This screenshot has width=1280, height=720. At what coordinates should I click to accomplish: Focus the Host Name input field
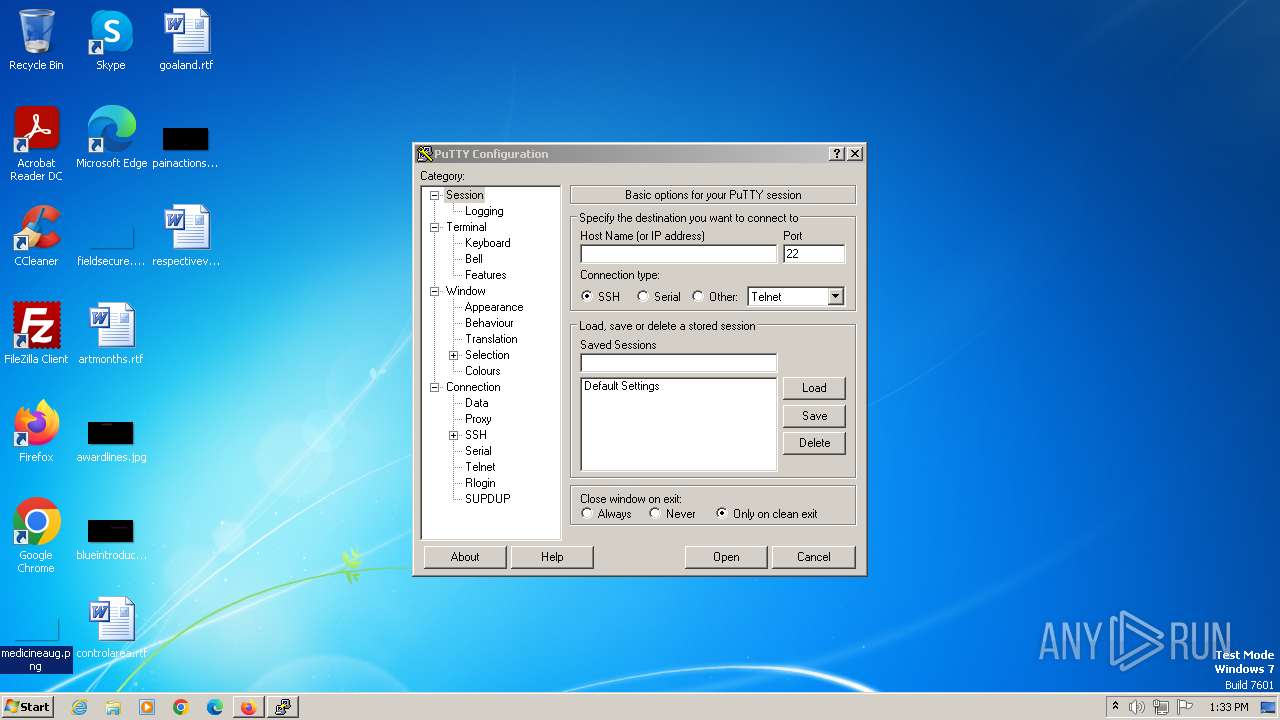coord(678,254)
